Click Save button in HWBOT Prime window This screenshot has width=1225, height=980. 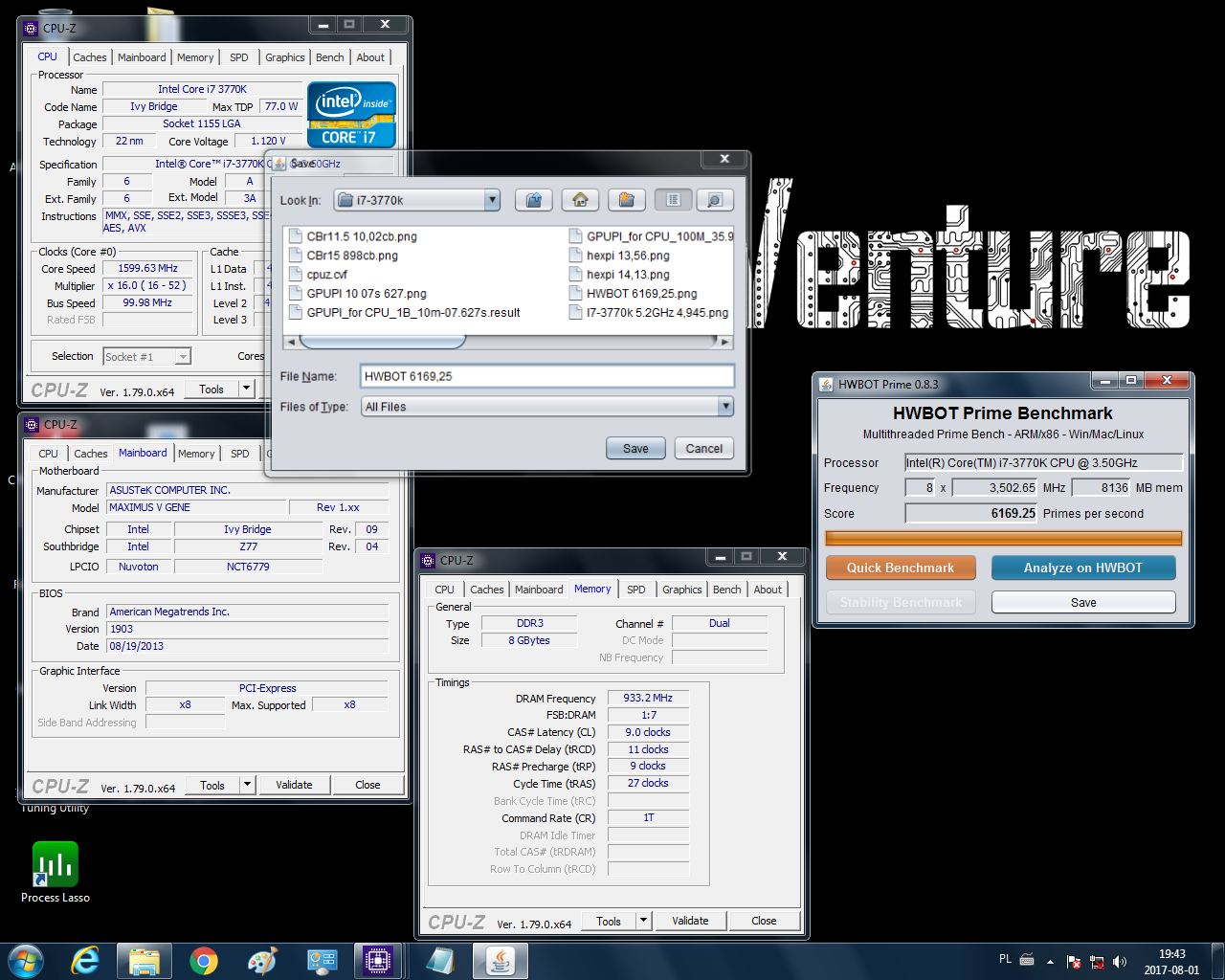pyautogui.click(x=1083, y=602)
